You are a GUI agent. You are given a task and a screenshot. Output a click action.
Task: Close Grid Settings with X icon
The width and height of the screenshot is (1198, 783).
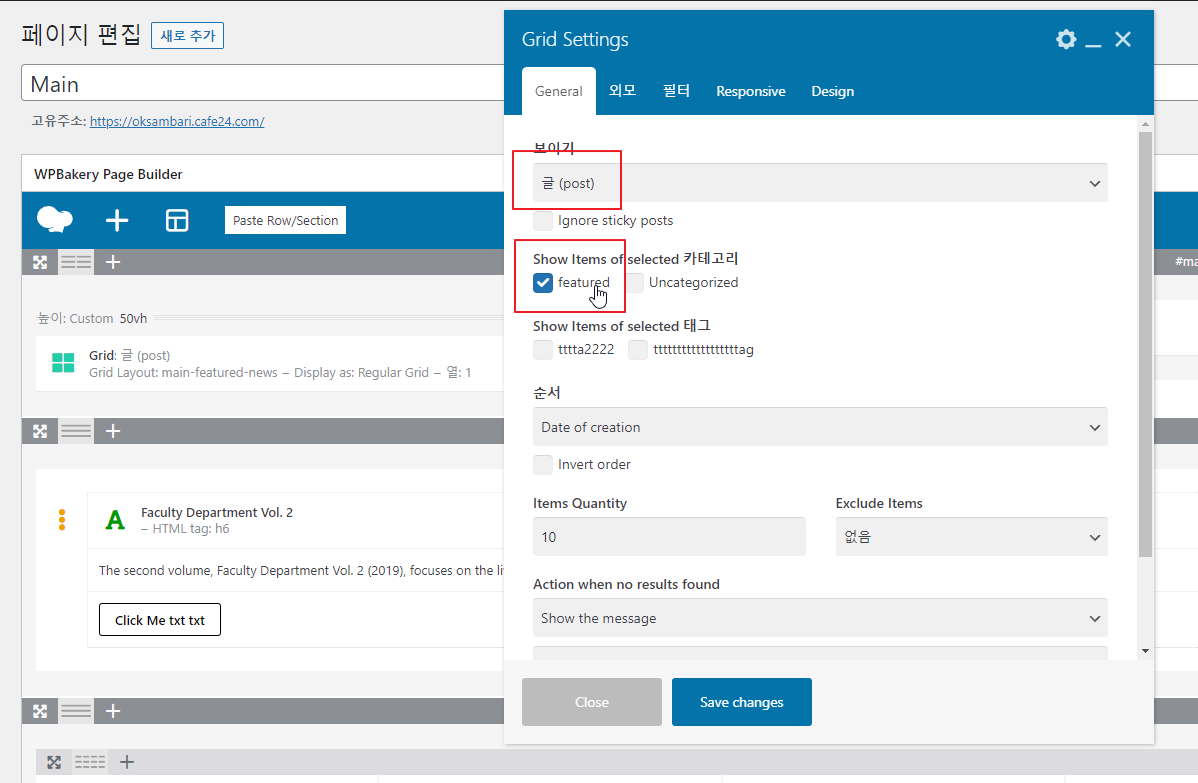(x=1122, y=39)
